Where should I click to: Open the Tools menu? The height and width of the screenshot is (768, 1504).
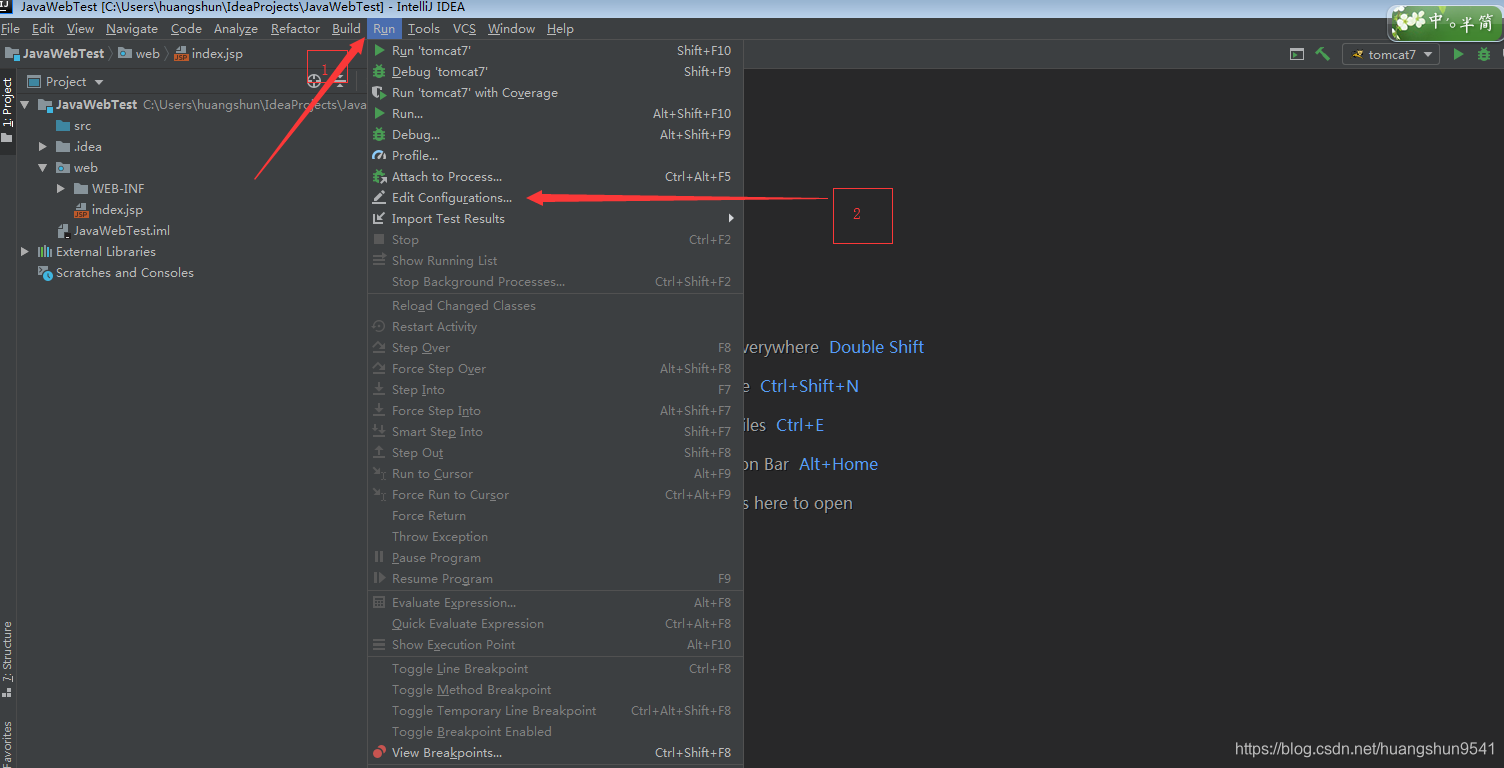(x=424, y=28)
